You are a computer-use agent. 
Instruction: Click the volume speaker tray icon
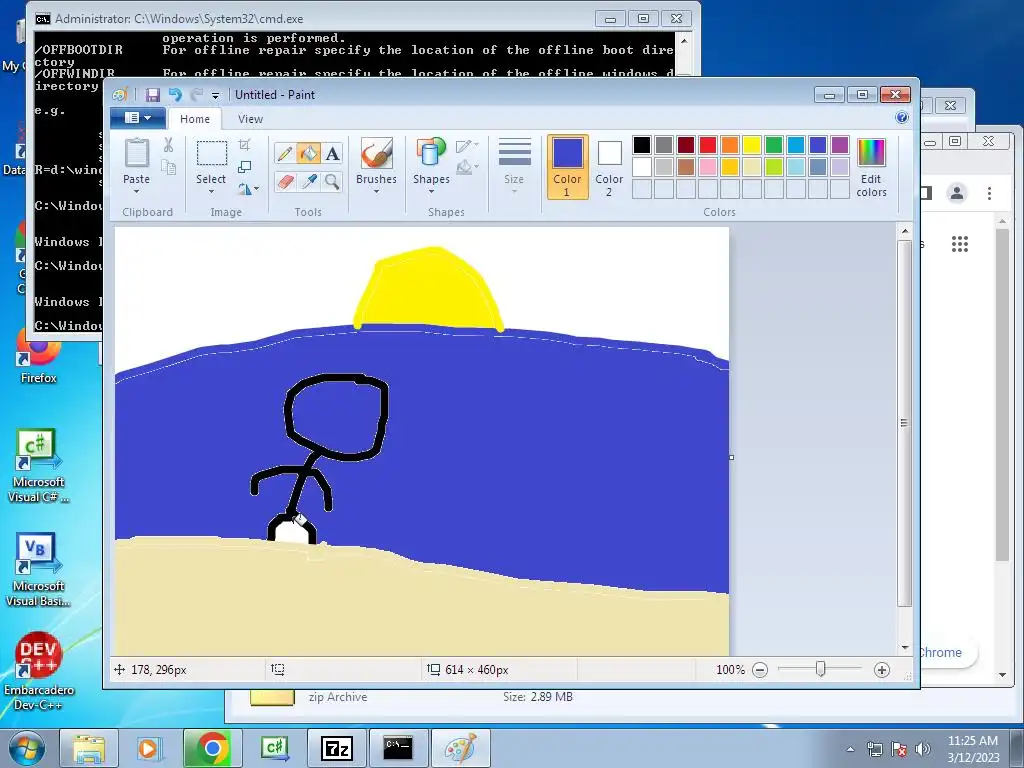(923, 749)
